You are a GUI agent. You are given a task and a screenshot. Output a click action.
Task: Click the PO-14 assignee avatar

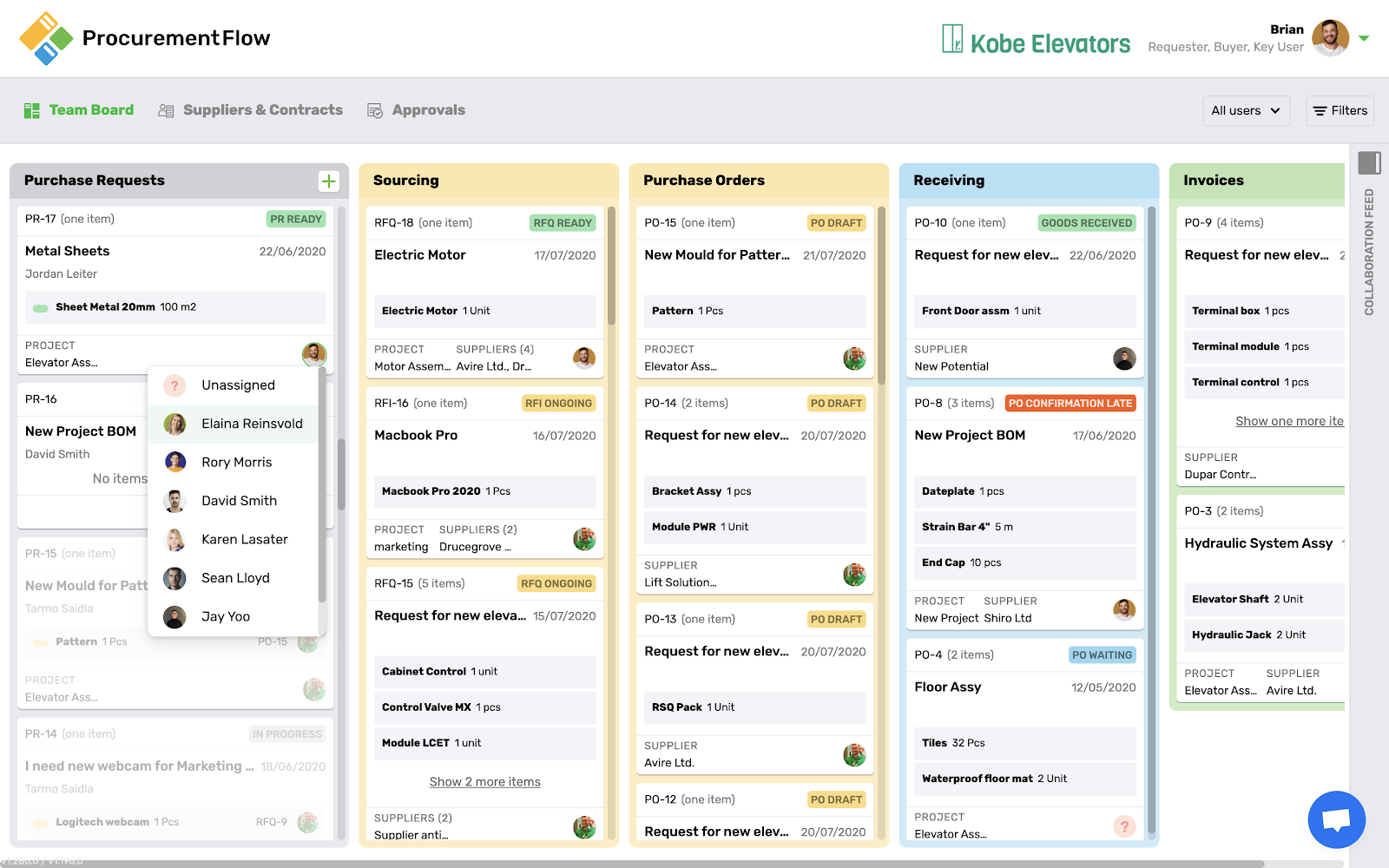(854, 574)
